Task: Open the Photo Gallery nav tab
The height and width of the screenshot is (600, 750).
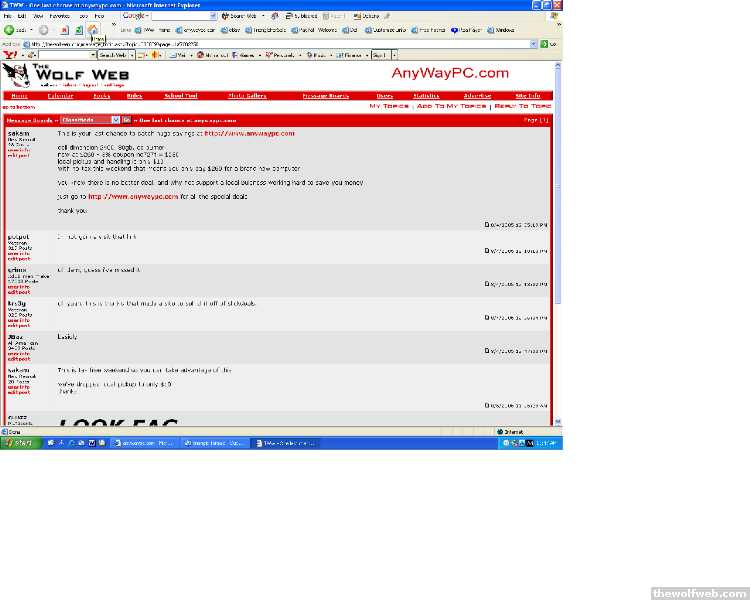Action: click(x=247, y=96)
